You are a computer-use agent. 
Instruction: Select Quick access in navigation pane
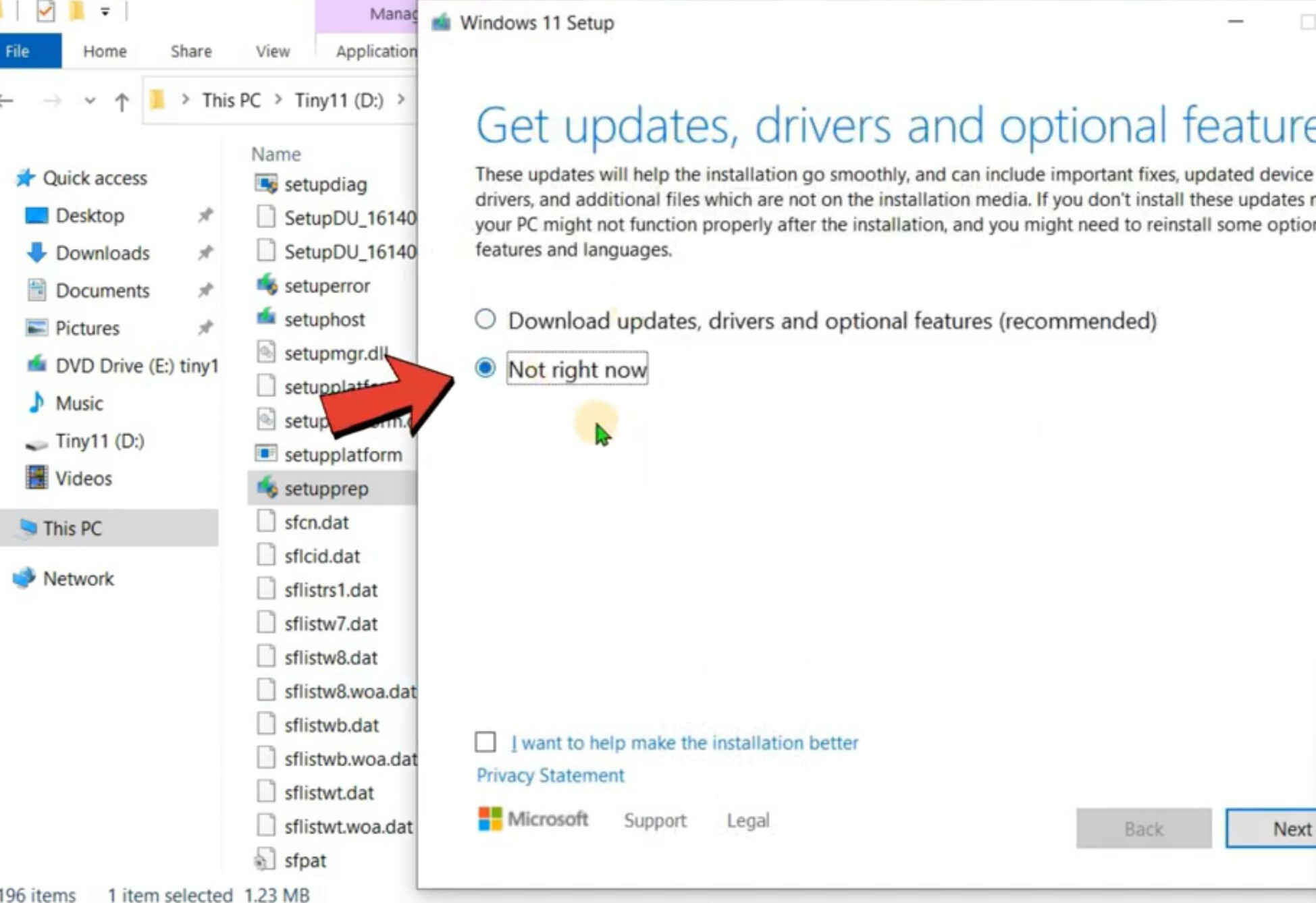(x=95, y=177)
